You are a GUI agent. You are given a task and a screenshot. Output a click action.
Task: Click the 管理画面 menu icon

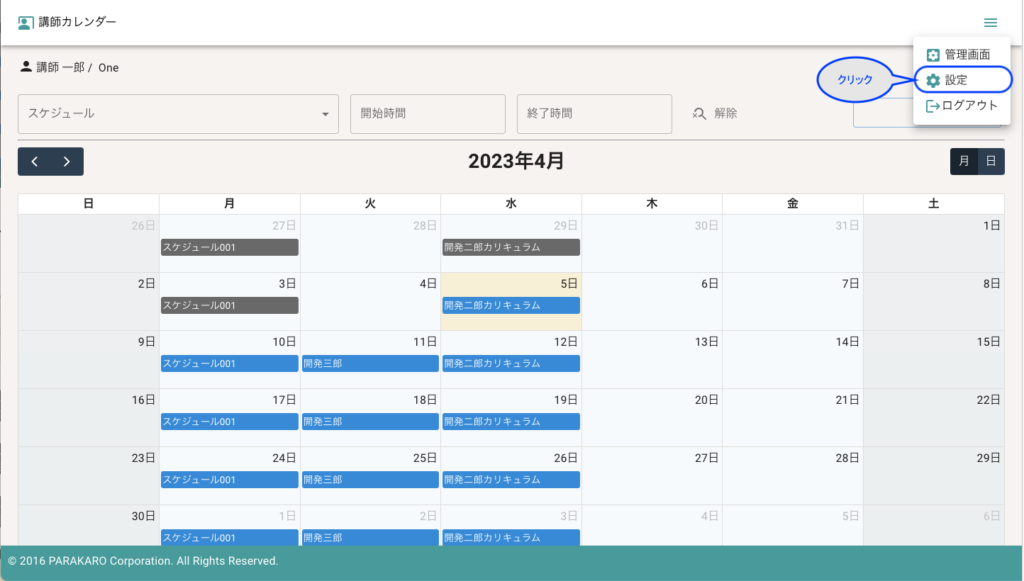point(933,55)
